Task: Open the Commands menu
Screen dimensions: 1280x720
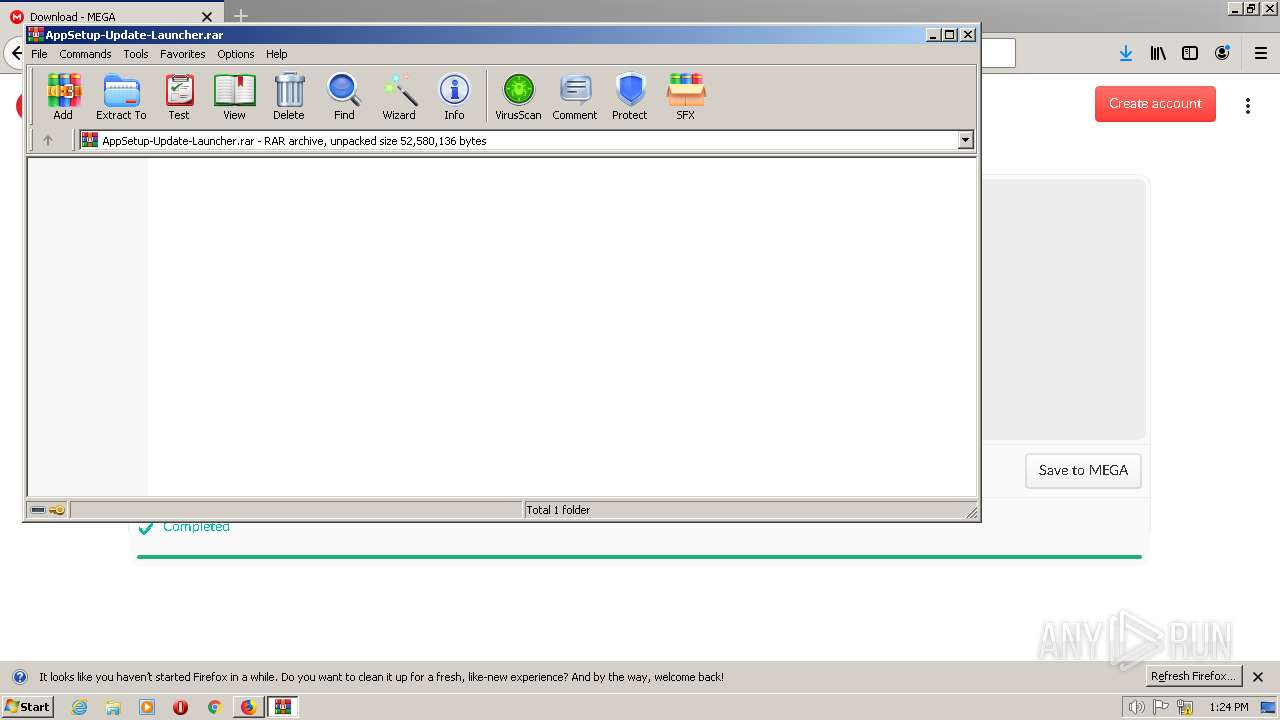Action: tap(85, 54)
